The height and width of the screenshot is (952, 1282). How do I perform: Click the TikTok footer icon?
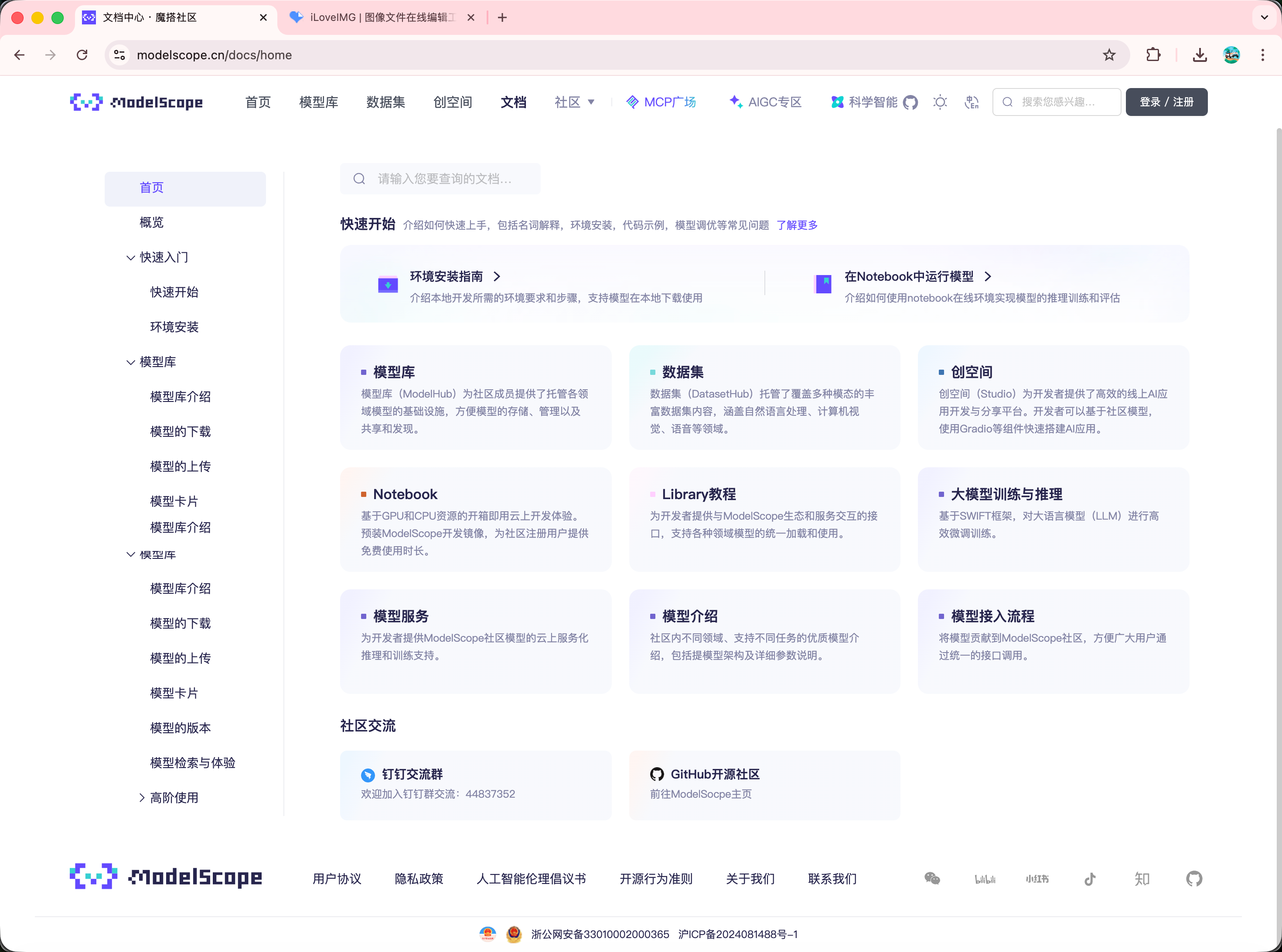1089,879
